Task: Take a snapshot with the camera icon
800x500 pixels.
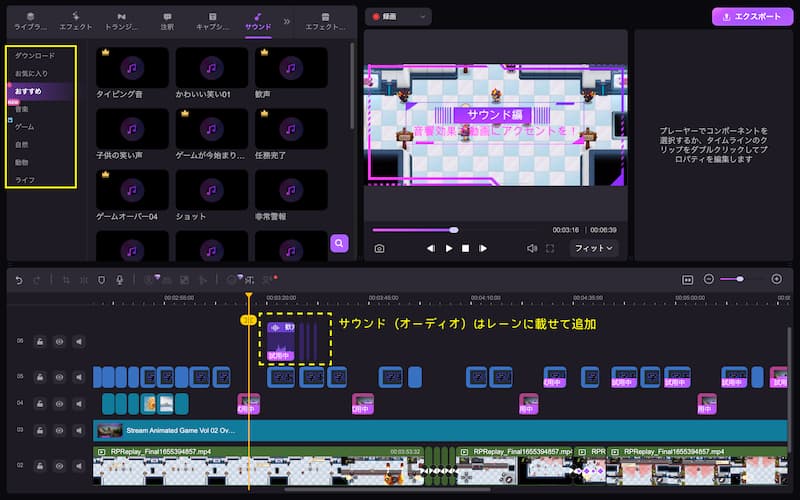Action: (x=379, y=248)
